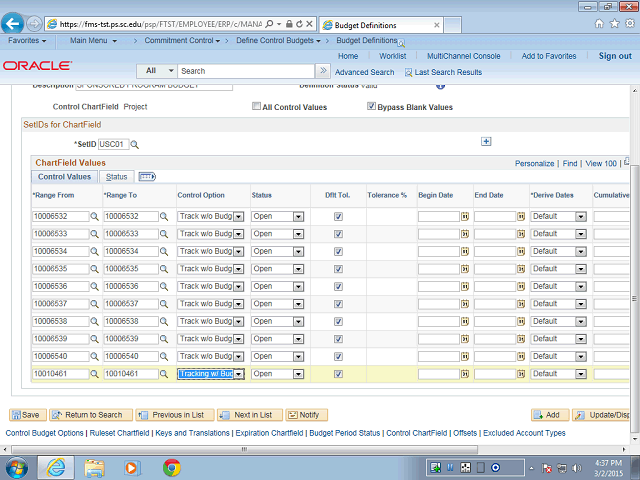640x480 pixels.
Task: Open calendar picker for first row End Date
Action: click(521, 216)
